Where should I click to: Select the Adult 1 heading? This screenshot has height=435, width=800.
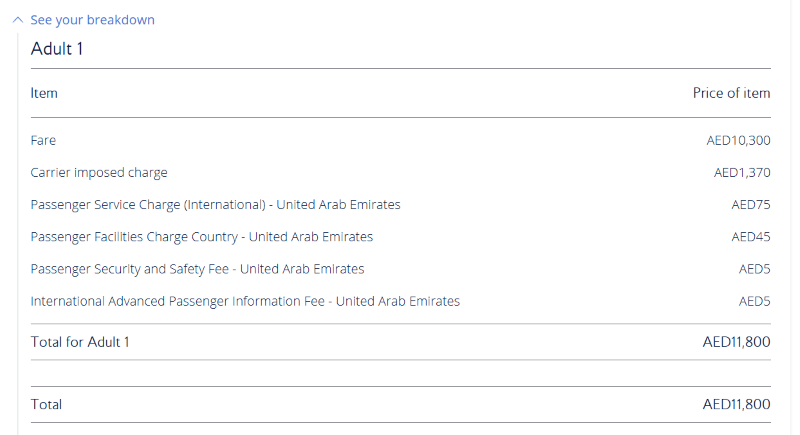click(x=57, y=49)
